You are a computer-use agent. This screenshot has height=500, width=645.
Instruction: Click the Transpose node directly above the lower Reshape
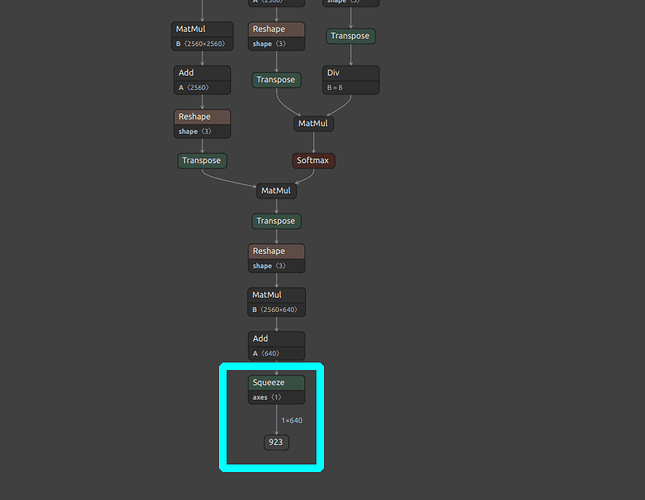tap(276, 221)
